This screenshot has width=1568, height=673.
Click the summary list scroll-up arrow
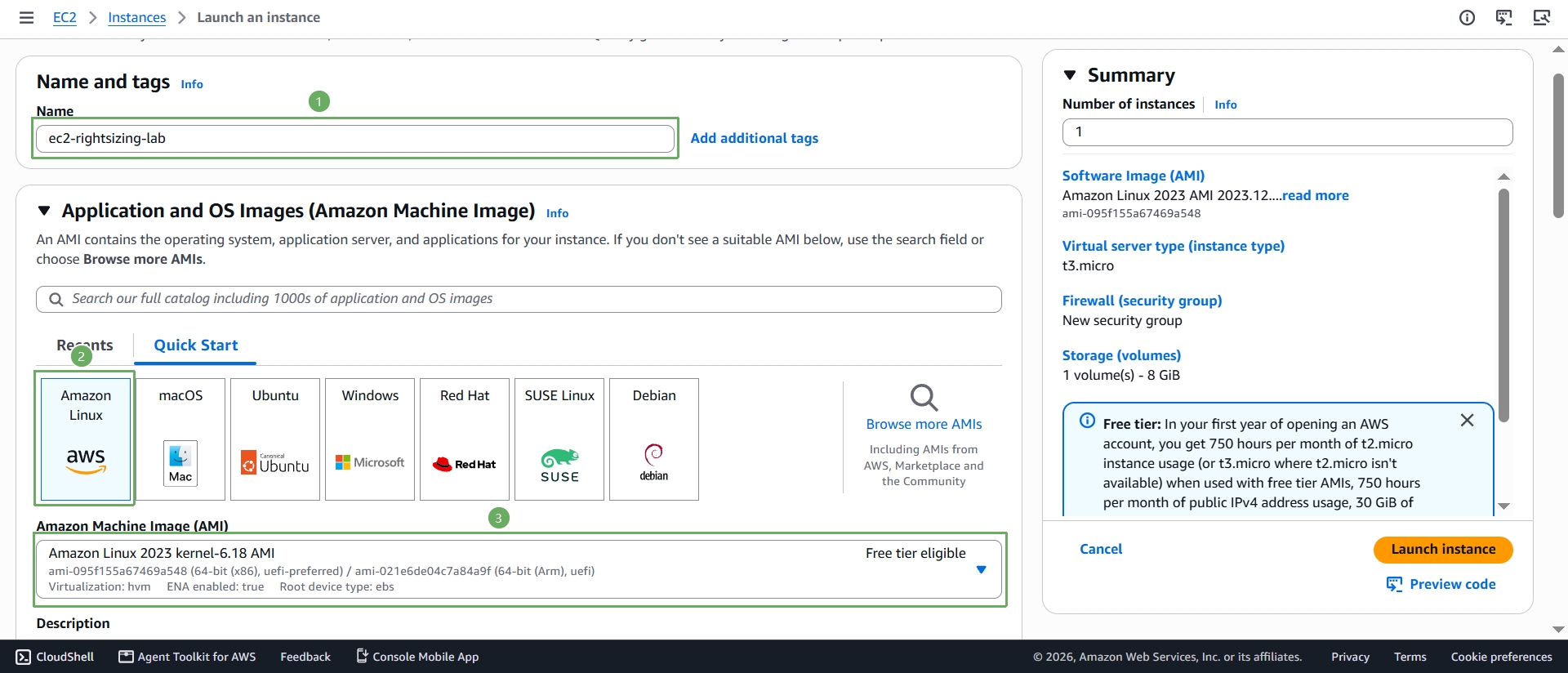(x=1503, y=176)
